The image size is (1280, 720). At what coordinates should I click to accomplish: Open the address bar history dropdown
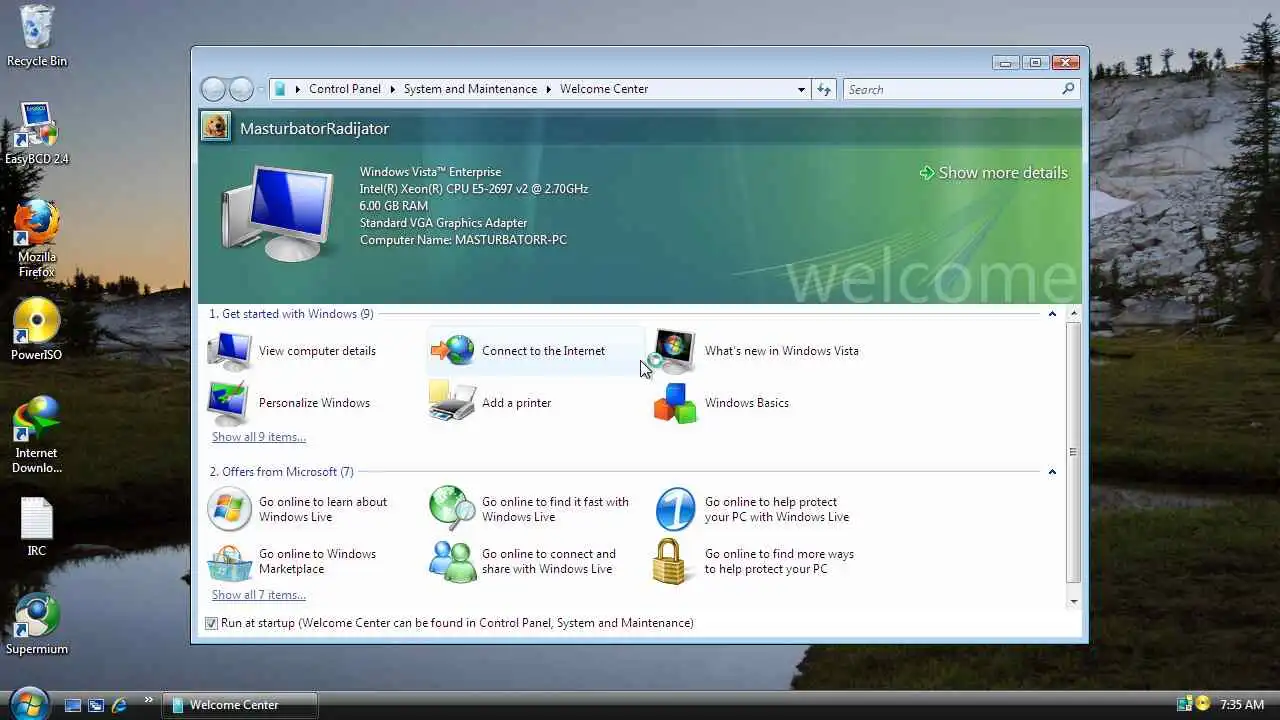point(801,89)
